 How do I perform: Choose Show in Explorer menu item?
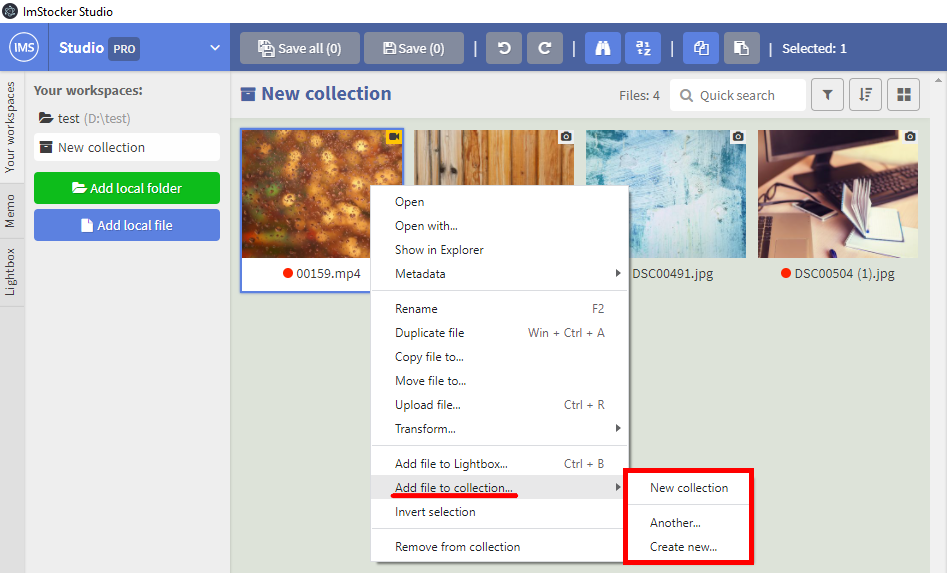(499, 250)
